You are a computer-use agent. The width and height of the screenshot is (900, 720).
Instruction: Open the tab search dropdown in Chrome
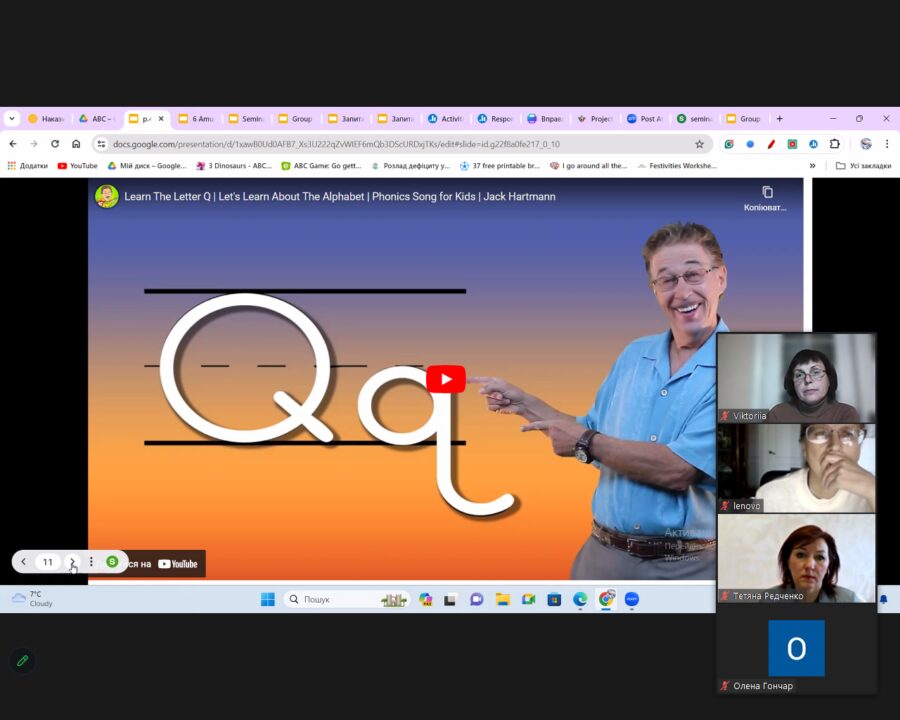pos(12,119)
